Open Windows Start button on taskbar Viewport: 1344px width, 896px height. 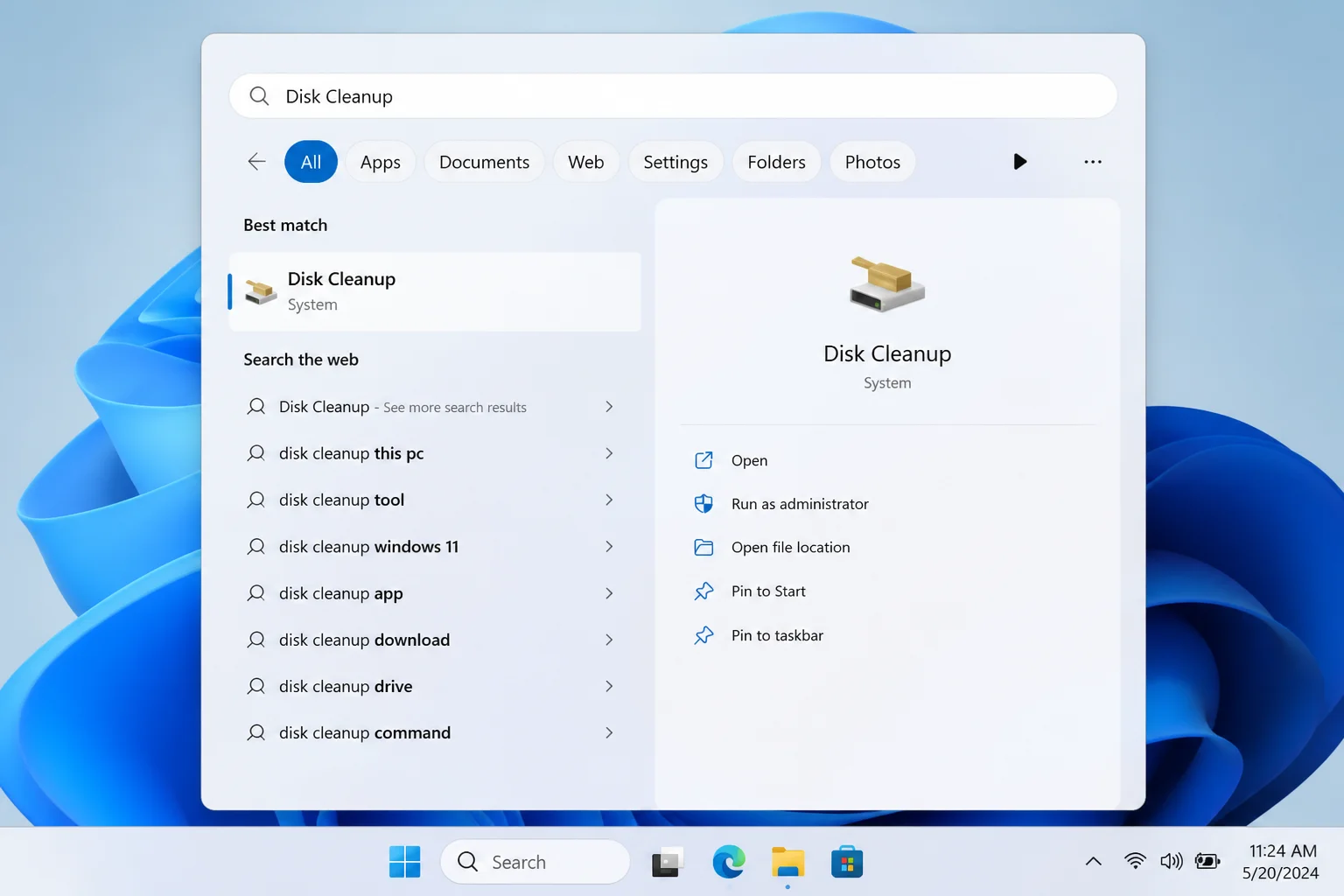404,862
